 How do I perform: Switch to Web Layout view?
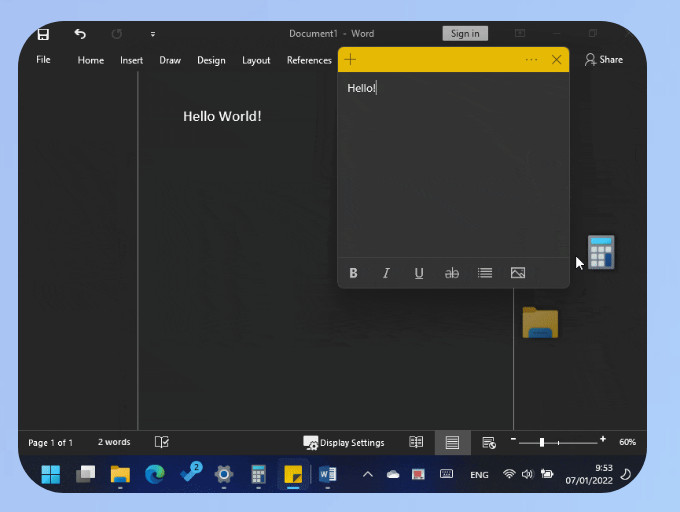click(489, 443)
